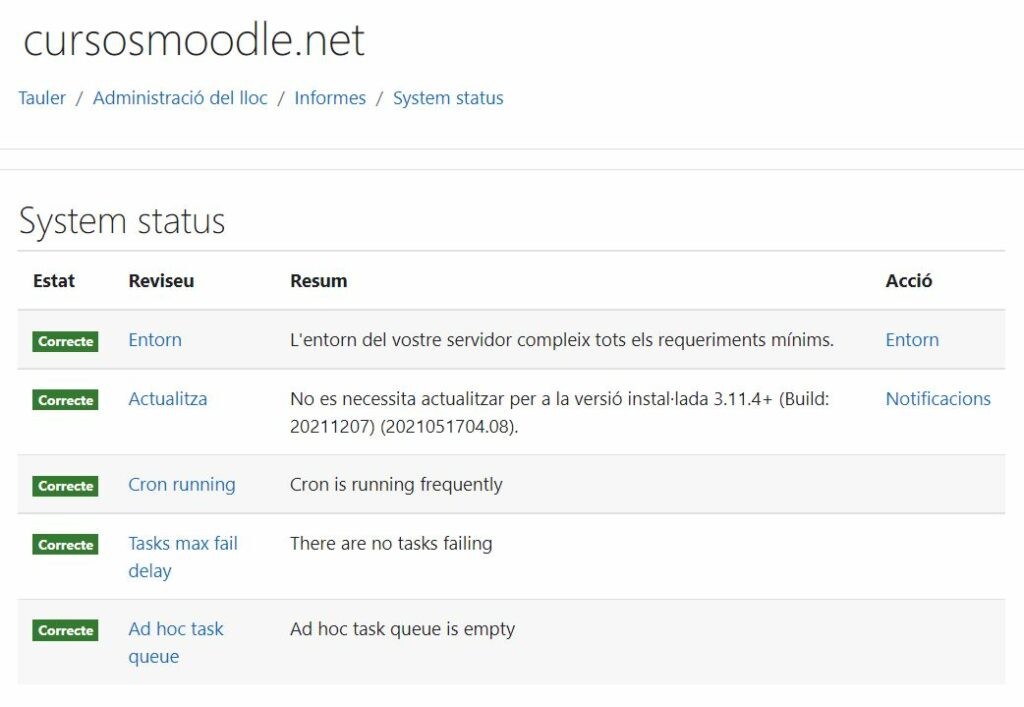Click the Correcte badge beside Entorn
This screenshot has width=1024, height=707.
click(65, 340)
